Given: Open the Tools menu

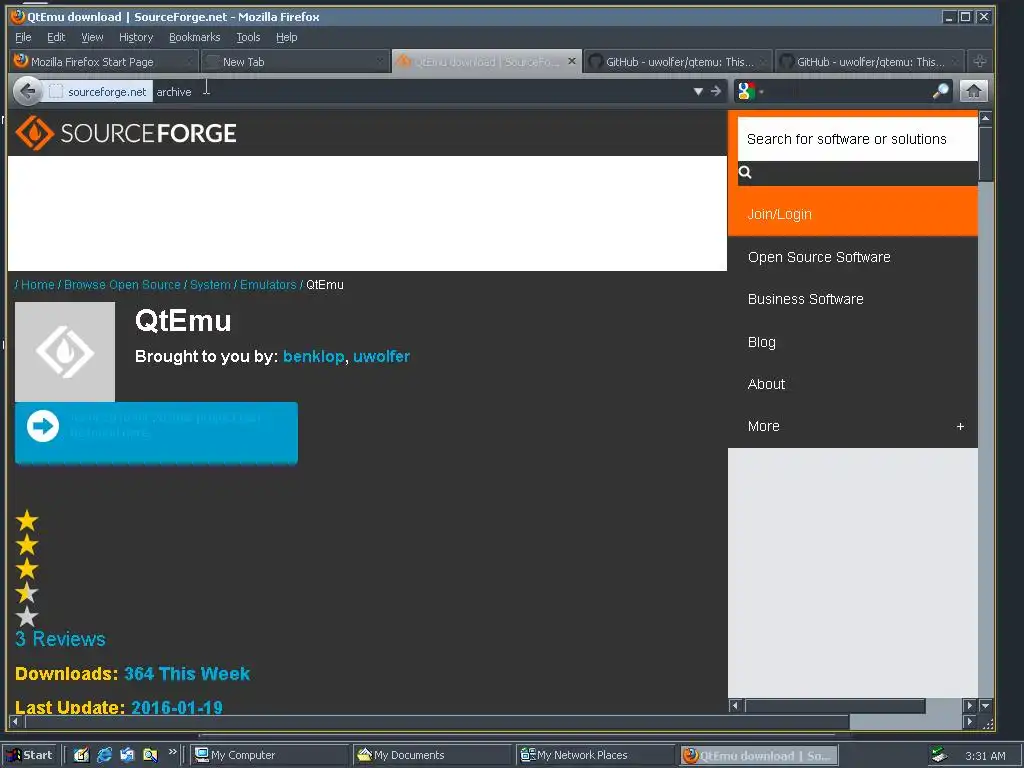Looking at the screenshot, I should (x=248, y=37).
